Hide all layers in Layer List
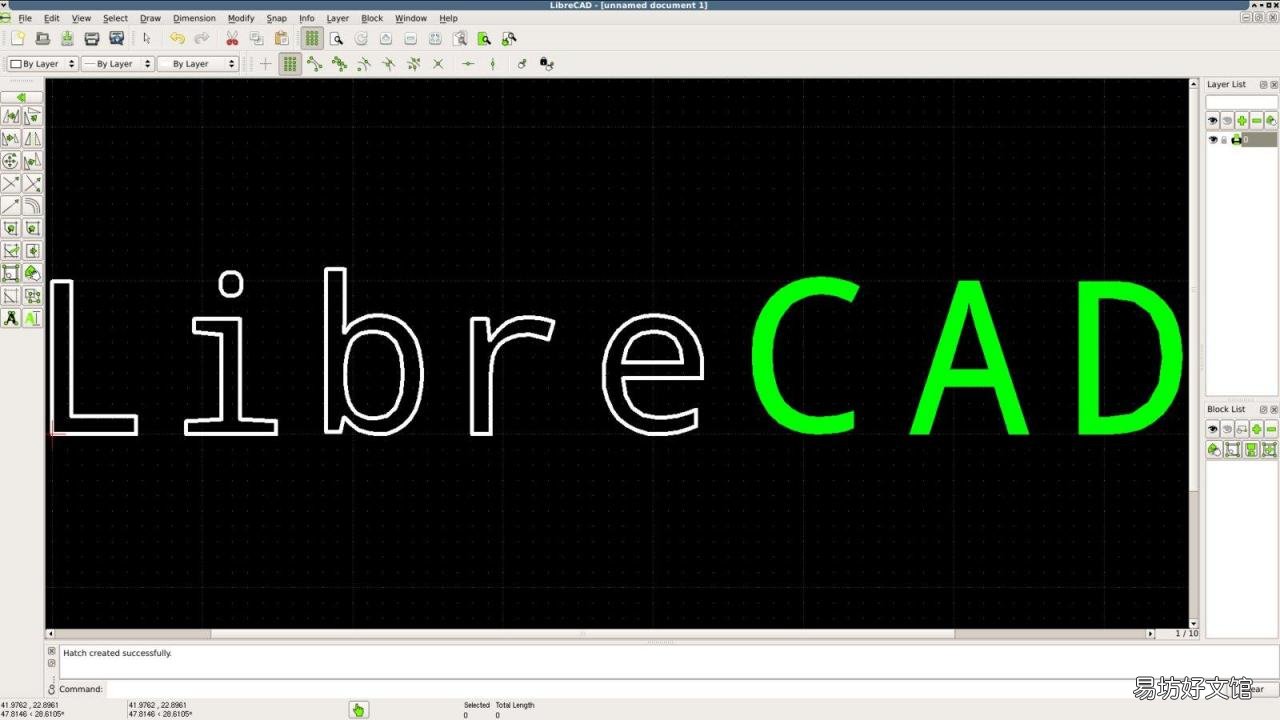 1228,120
